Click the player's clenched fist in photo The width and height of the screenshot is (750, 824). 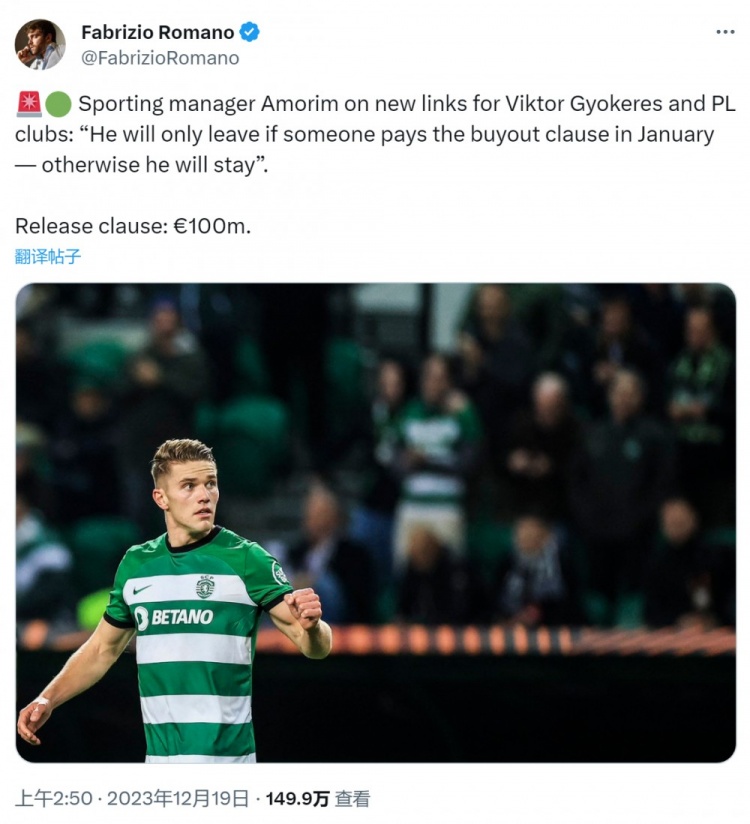(303, 604)
